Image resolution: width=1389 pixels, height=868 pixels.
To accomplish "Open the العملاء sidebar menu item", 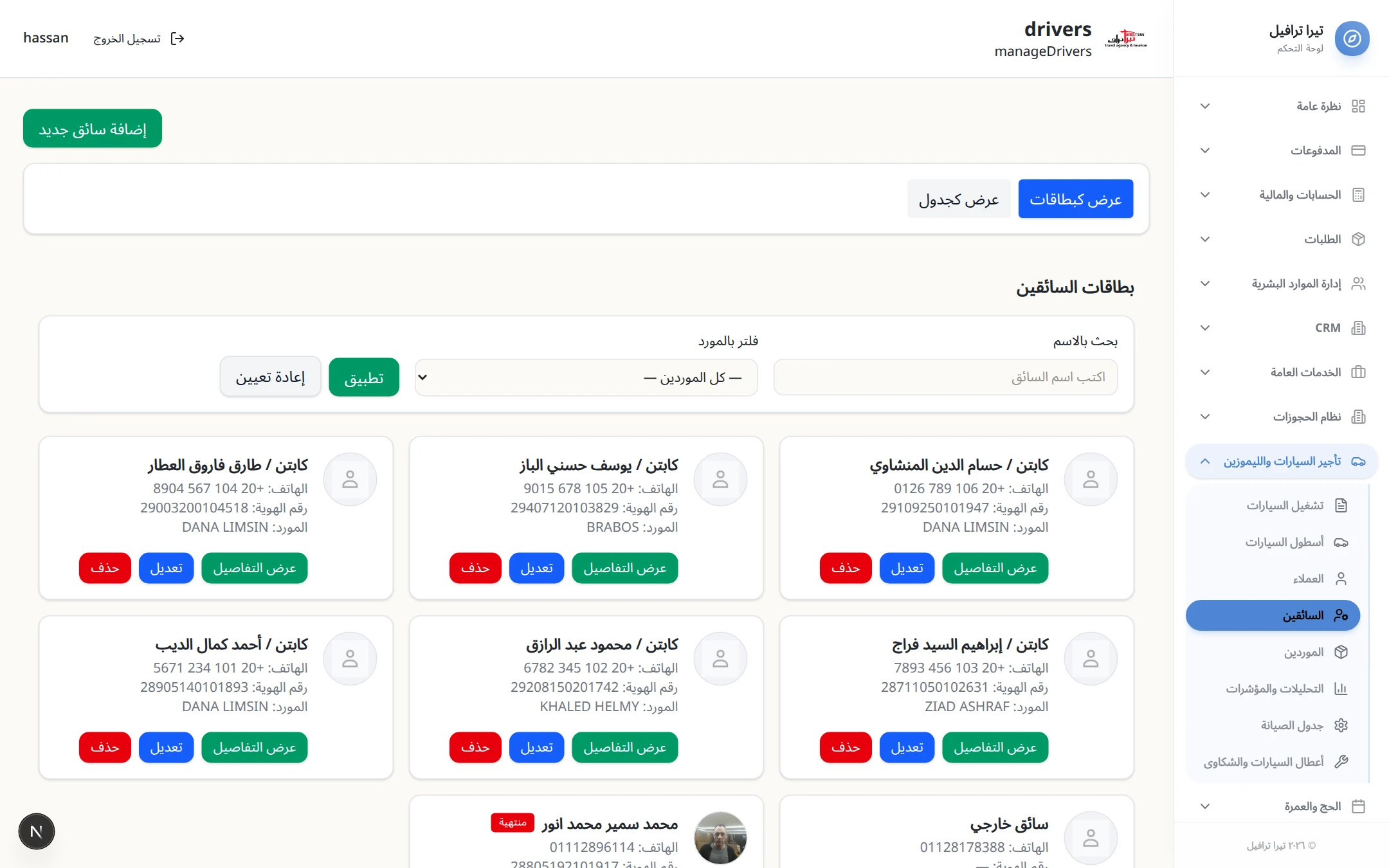I will coord(1273,579).
